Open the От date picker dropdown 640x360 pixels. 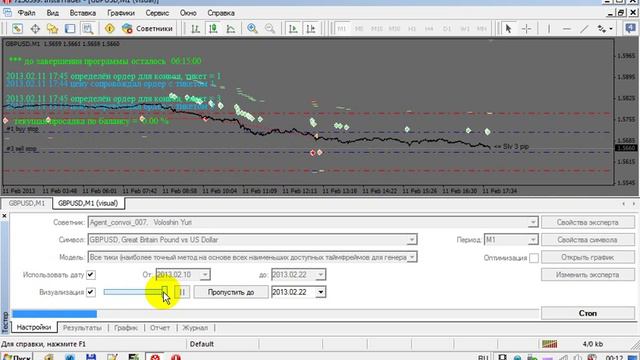(x=205, y=275)
